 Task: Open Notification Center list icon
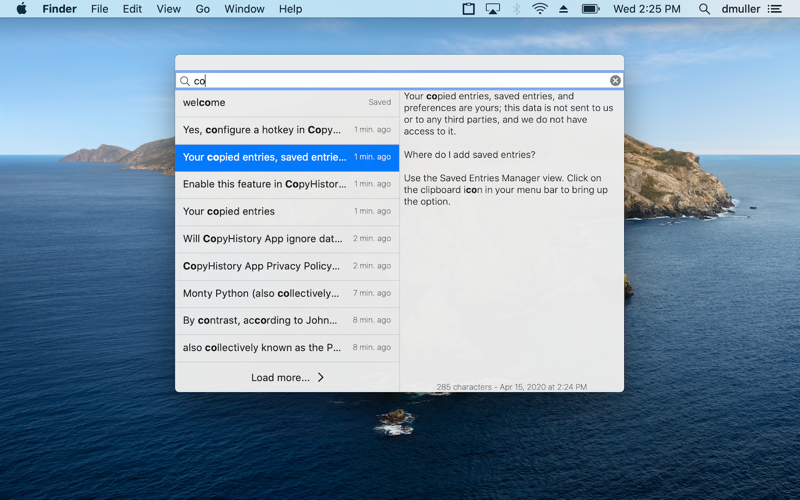[x=774, y=9]
